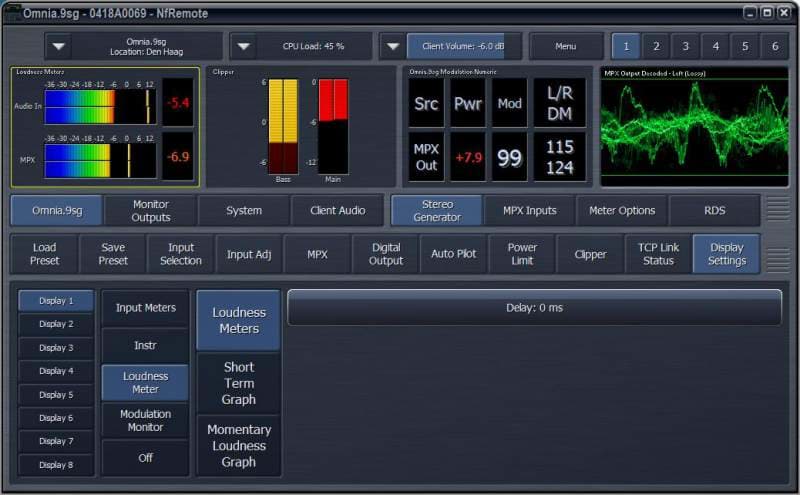Switch to the Stereo Generator tab
Viewport: 800px width, 495px height.
coord(437,211)
